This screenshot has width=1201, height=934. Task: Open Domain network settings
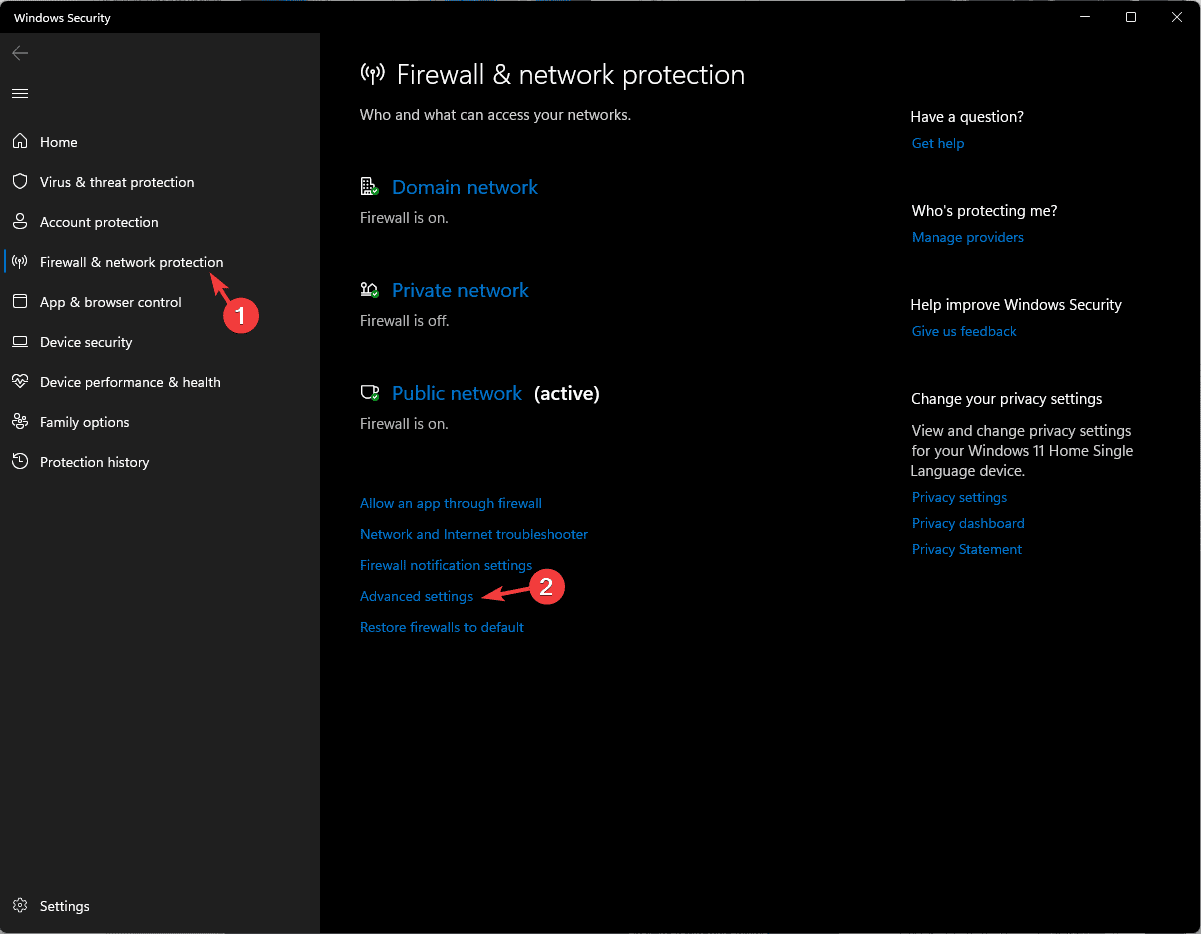(x=464, y=187)
